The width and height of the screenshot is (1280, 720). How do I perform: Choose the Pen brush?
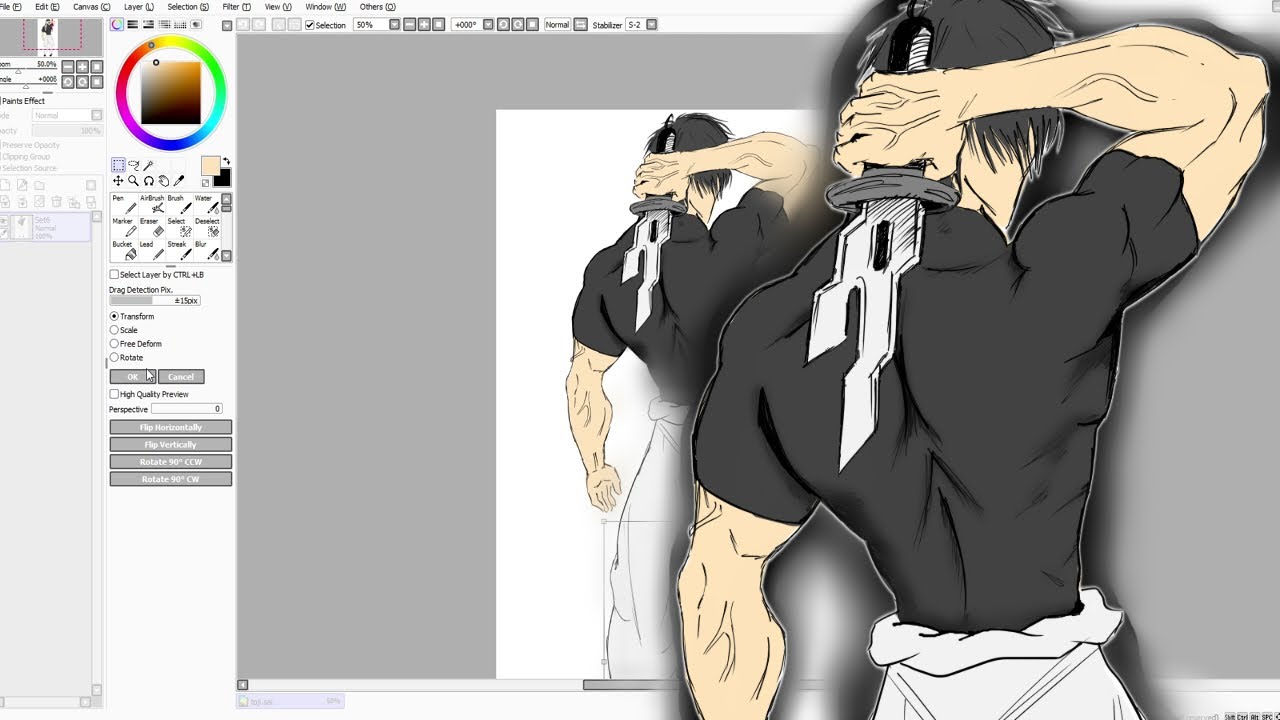coord(124,204)
